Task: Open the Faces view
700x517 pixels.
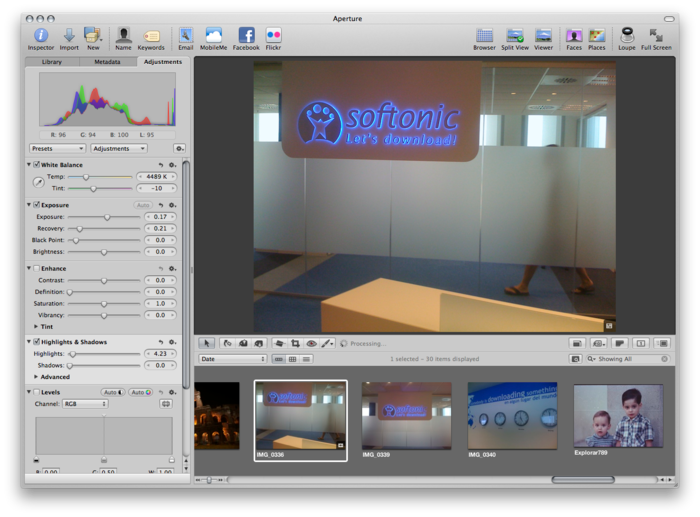Action: pyautogui.click(x=574, y=36)
